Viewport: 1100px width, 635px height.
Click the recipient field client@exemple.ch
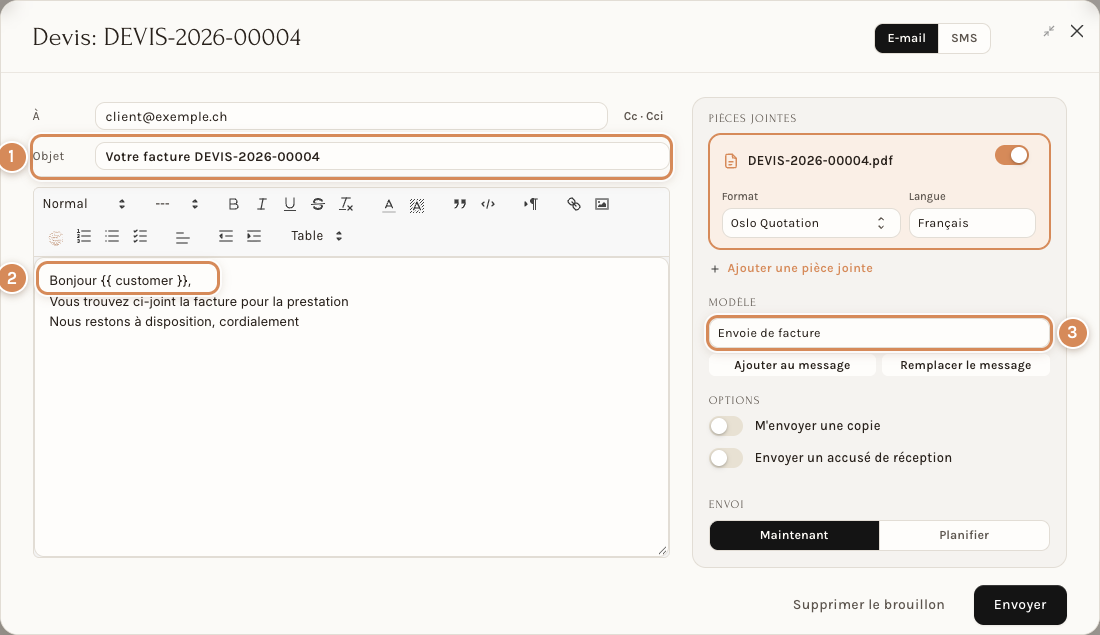pos(351,116)
